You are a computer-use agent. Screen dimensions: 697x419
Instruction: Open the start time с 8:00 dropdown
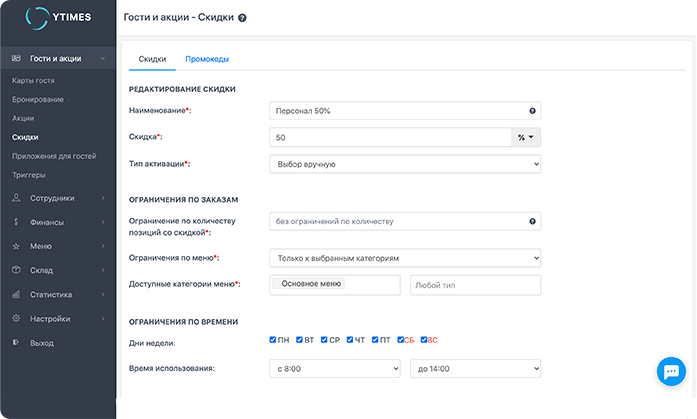coord(335,369)
